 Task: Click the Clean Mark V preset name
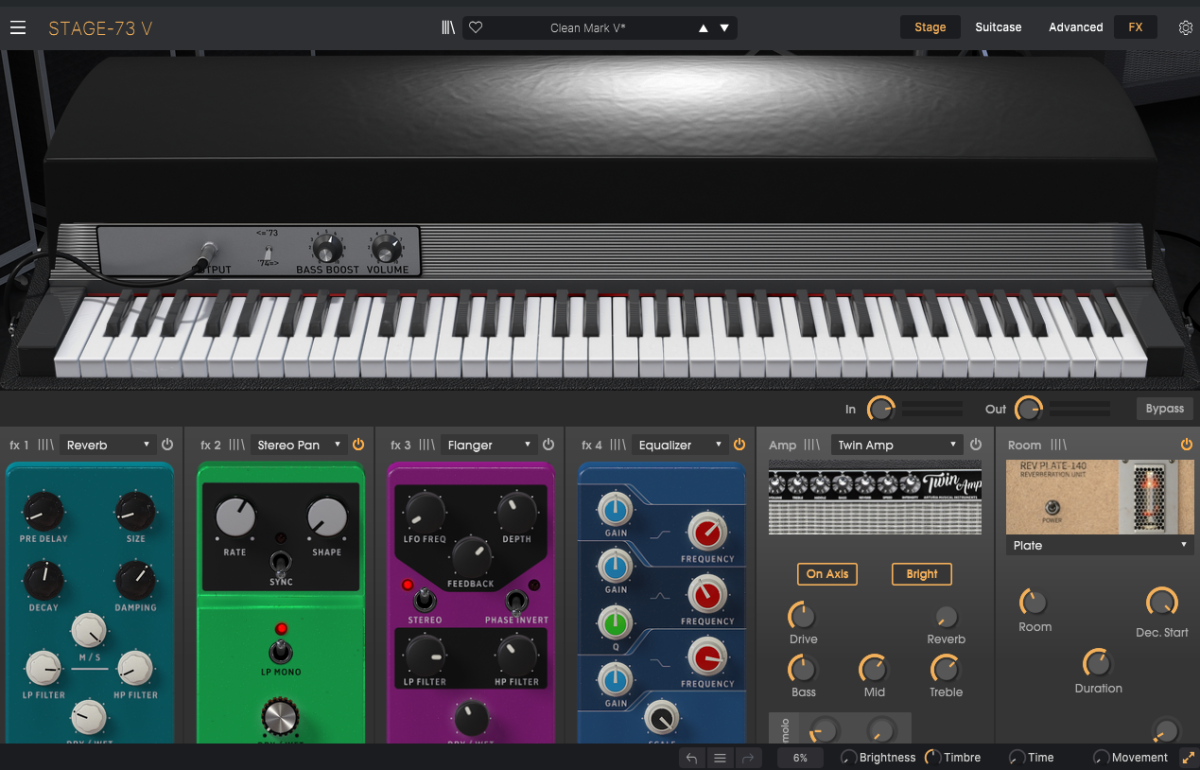[588, 28]
